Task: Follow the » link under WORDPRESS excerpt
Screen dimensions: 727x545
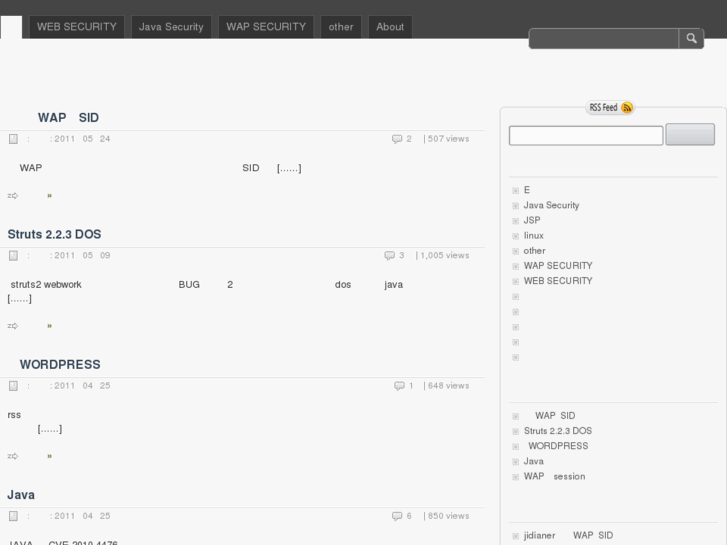Action: (x=50, y=456)
